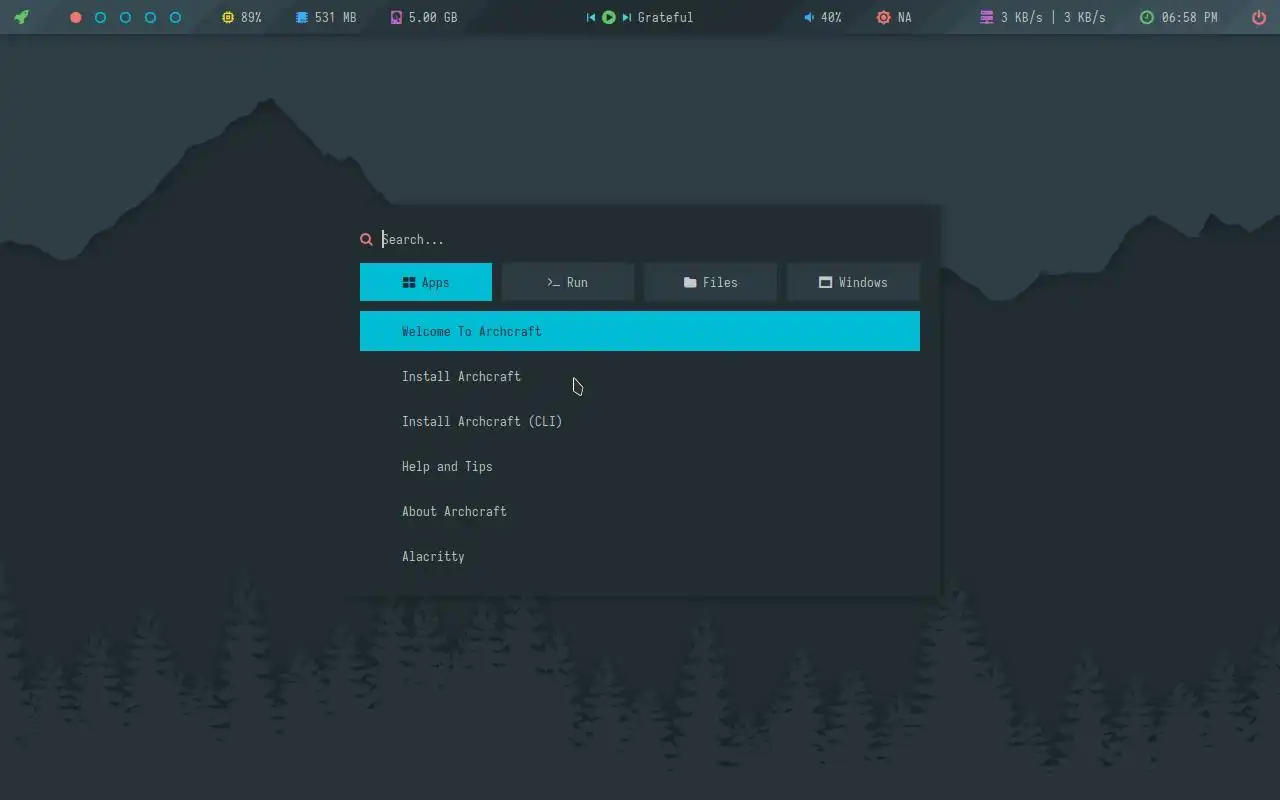The image size is (1280, 800).
Task: Click the 89% CPU value
Action: pyautogui.click(x=251, y=17)
